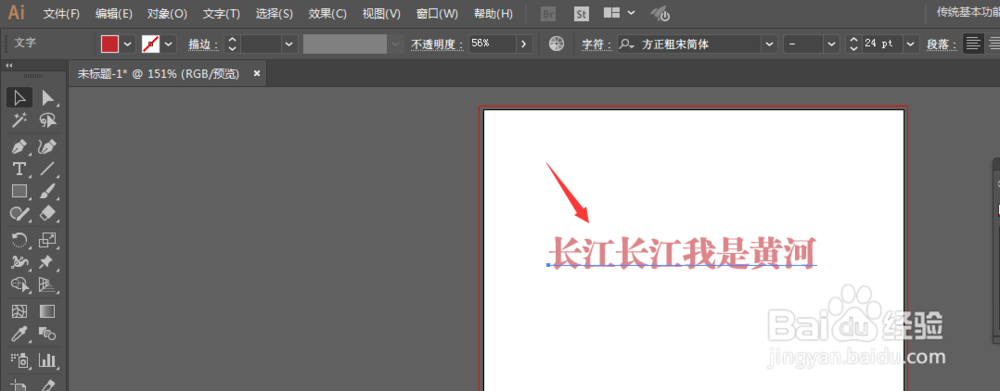Open the arrange documents dropdown arrow
Viewport: 1000px width, 391px height.
(x=631, y=13)
